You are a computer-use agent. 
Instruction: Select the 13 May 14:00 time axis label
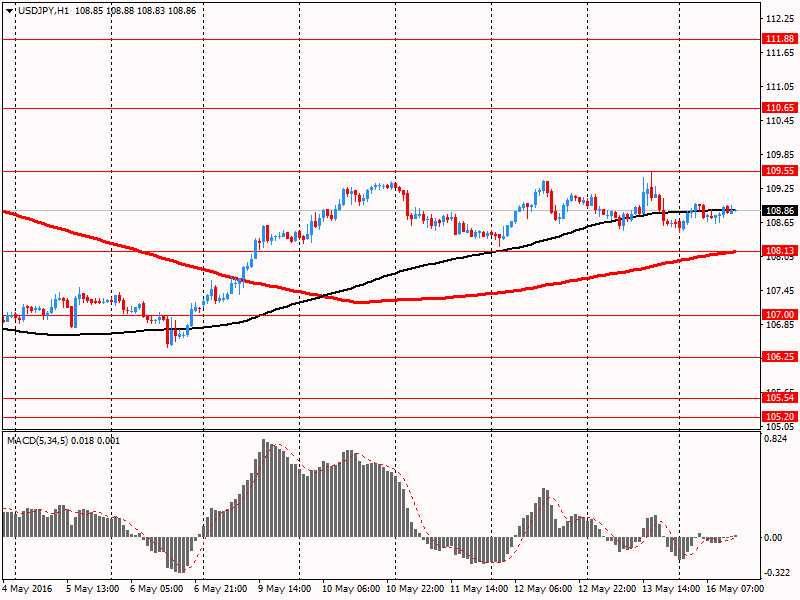[671, 589]
